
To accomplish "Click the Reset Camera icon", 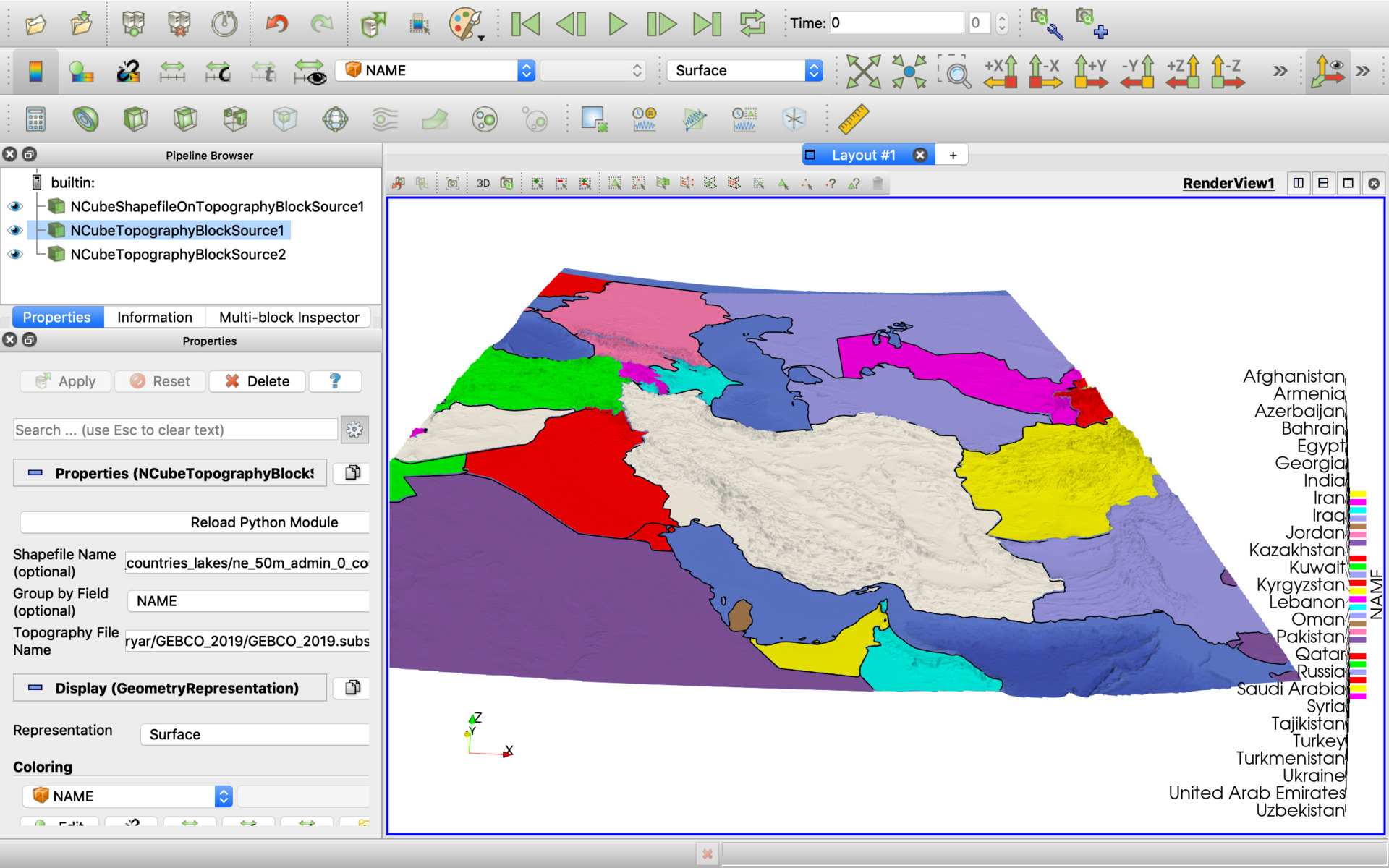I will tap(863, 71).
